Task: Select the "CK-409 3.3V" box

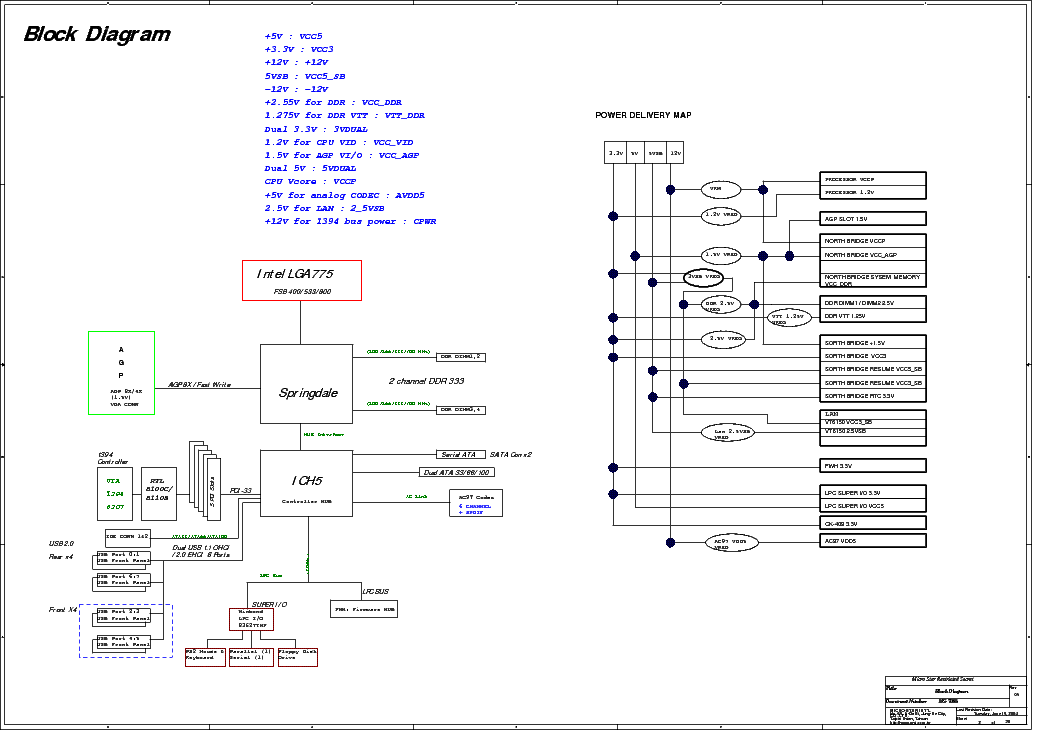Action: click(873, 523)
